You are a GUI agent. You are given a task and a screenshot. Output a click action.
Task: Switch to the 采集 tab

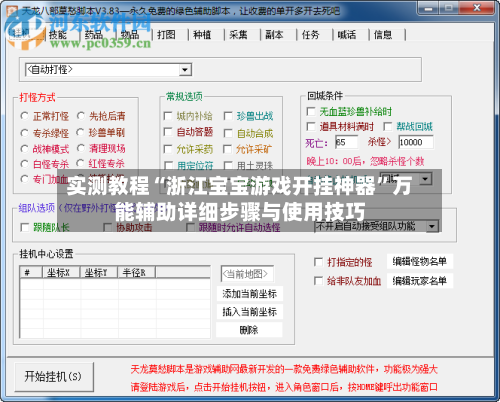(x=238, y=35)
